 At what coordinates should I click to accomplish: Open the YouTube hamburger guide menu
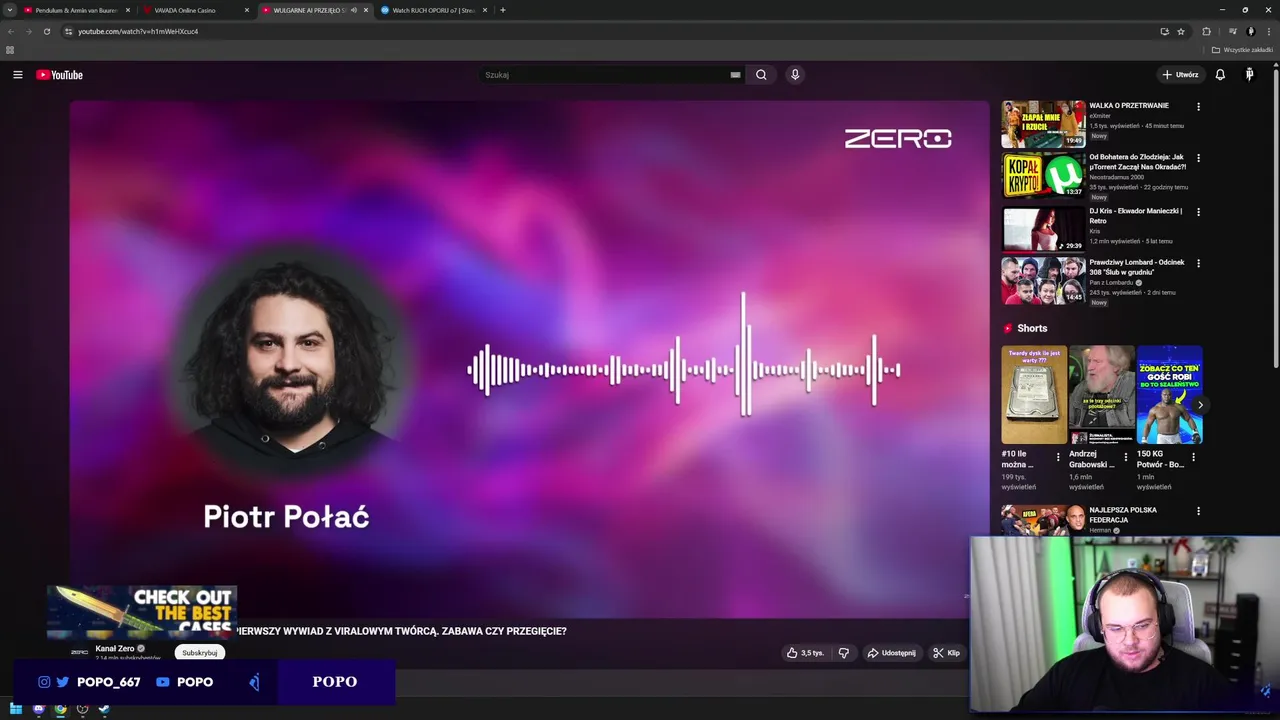[x=17, y=75]
